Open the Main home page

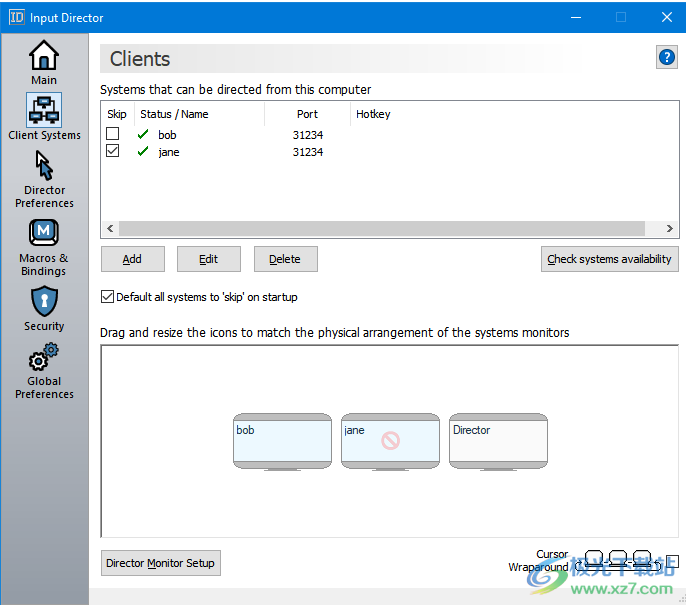tap(44, 63)
